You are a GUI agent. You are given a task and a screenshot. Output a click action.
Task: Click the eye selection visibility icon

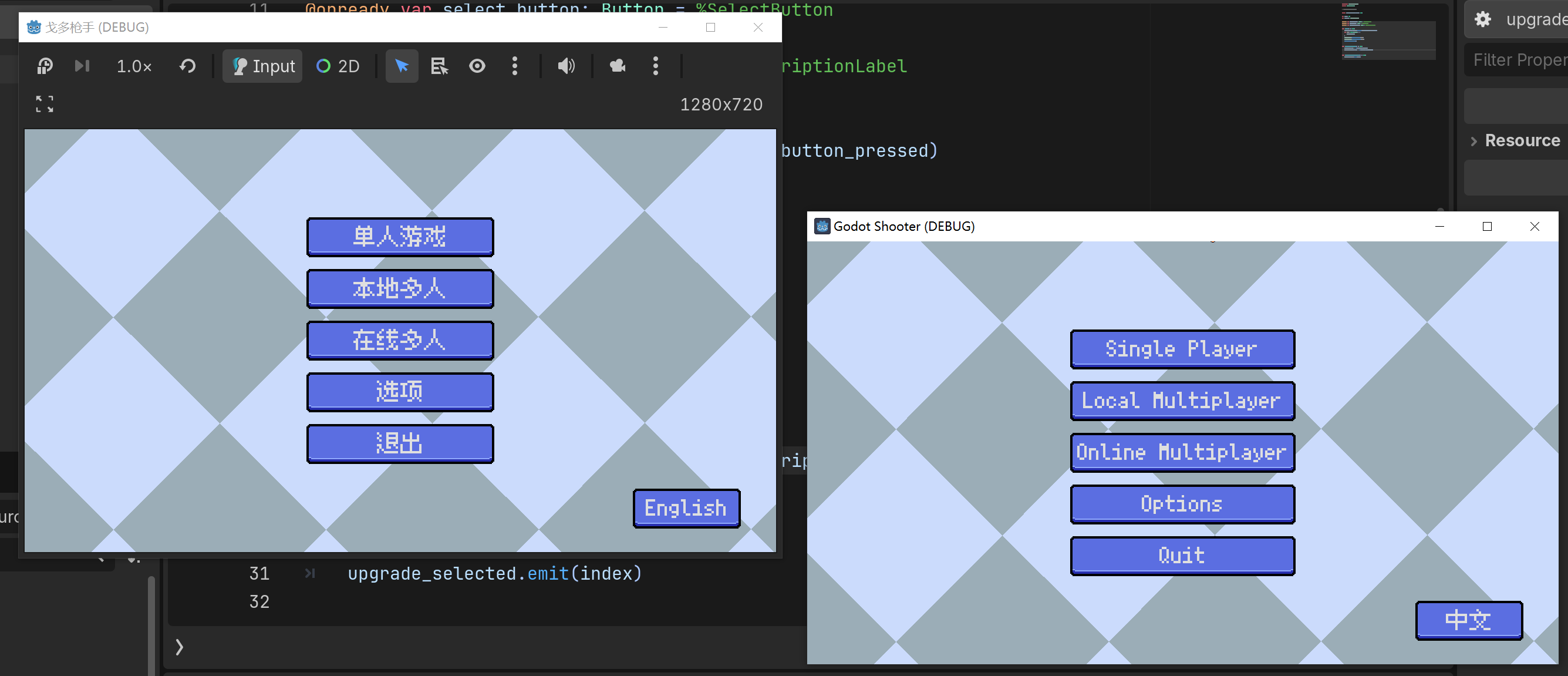(477, 66)
